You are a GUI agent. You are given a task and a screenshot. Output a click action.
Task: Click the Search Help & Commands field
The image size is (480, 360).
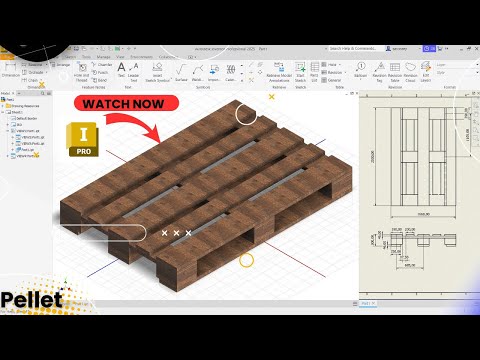point(353,49)
